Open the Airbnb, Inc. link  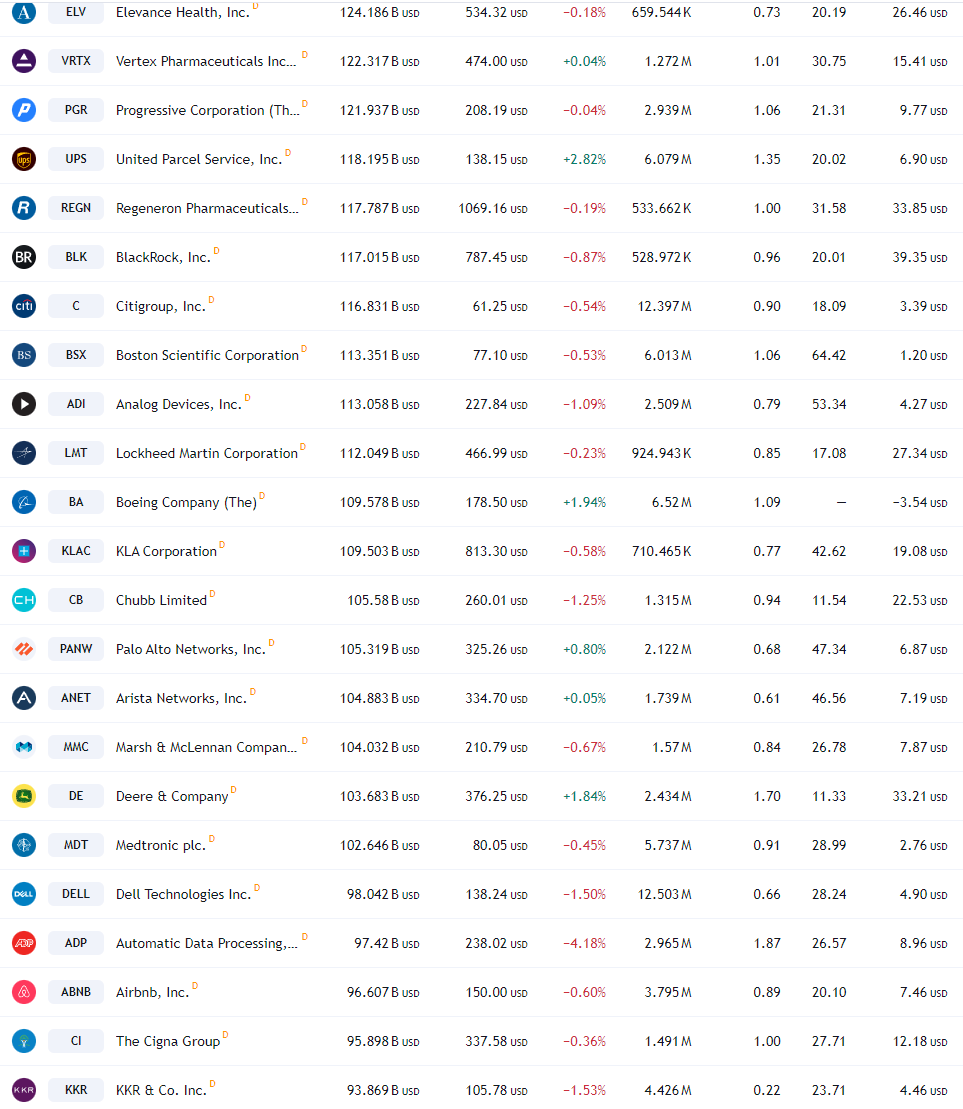[x=152, y=992]
